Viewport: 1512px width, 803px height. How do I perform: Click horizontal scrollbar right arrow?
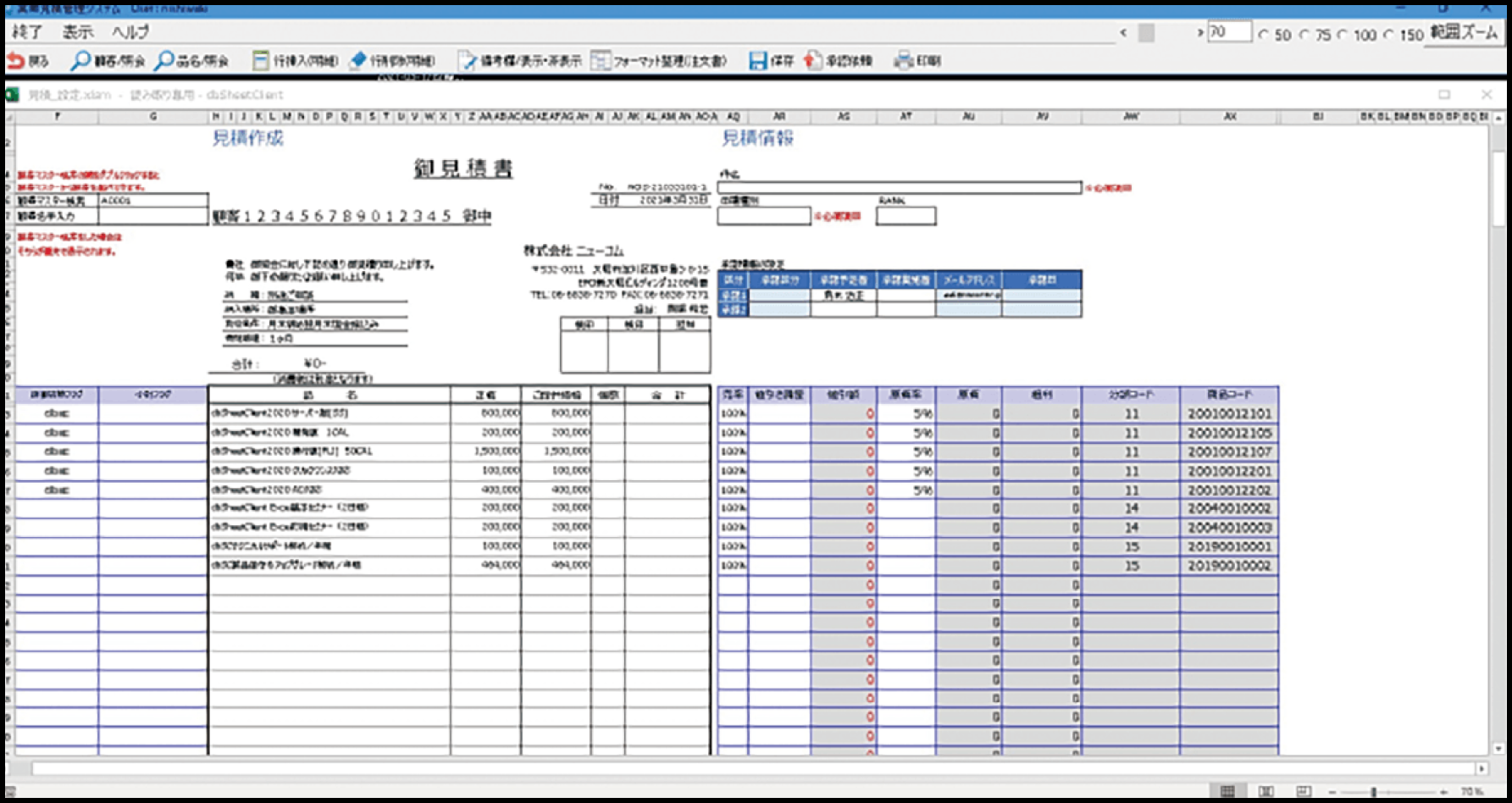pyautogui.click(x=1482, y=769)
